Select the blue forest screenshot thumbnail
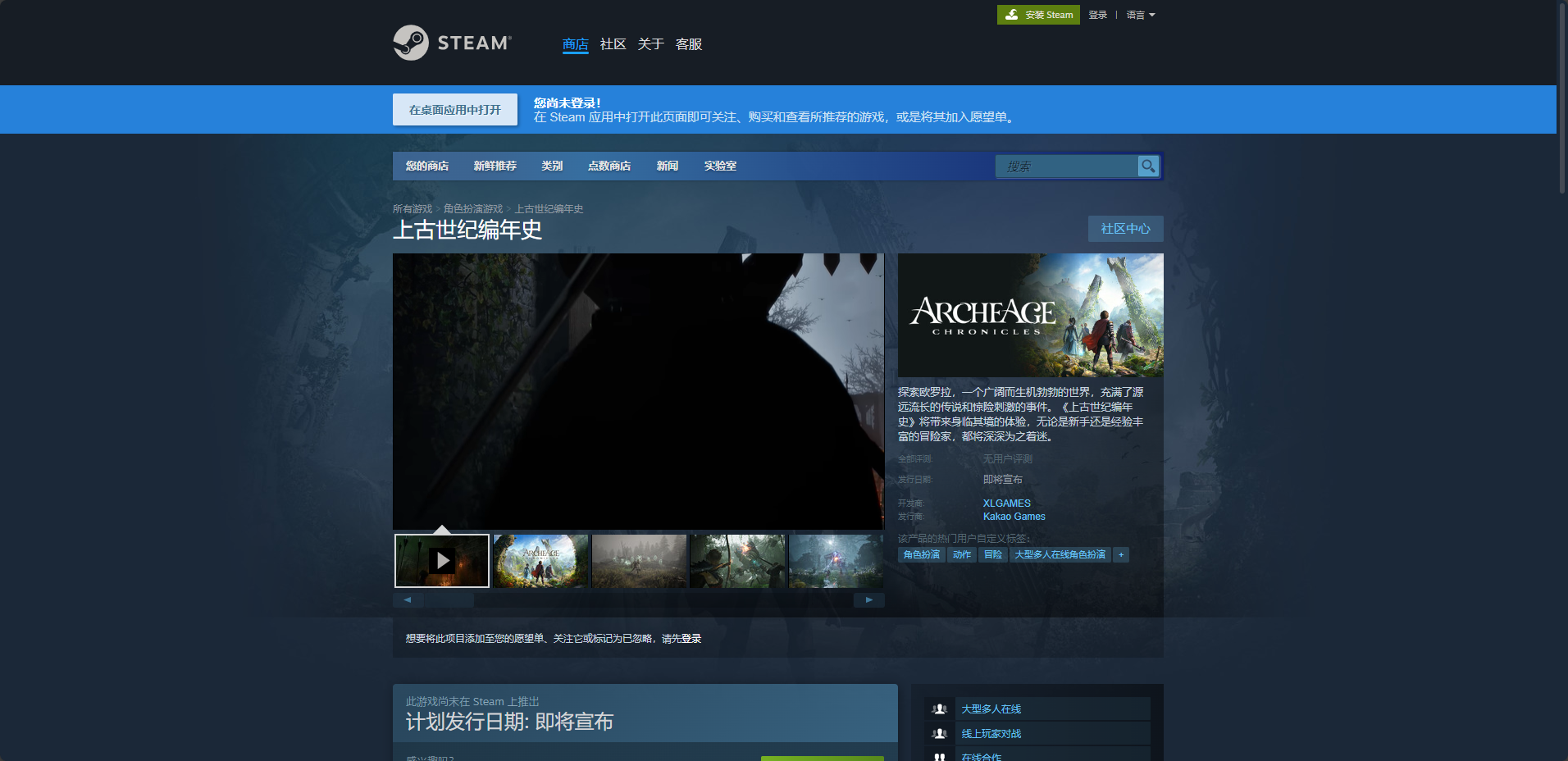 coord(836,561)
